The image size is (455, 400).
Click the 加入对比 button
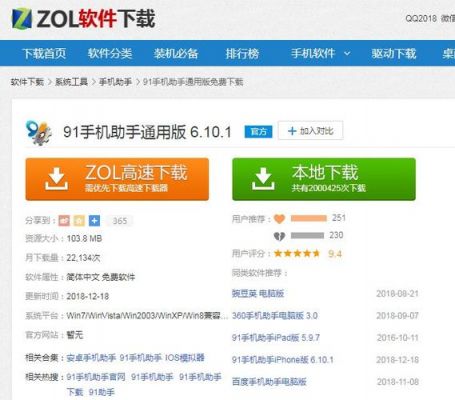311,131
